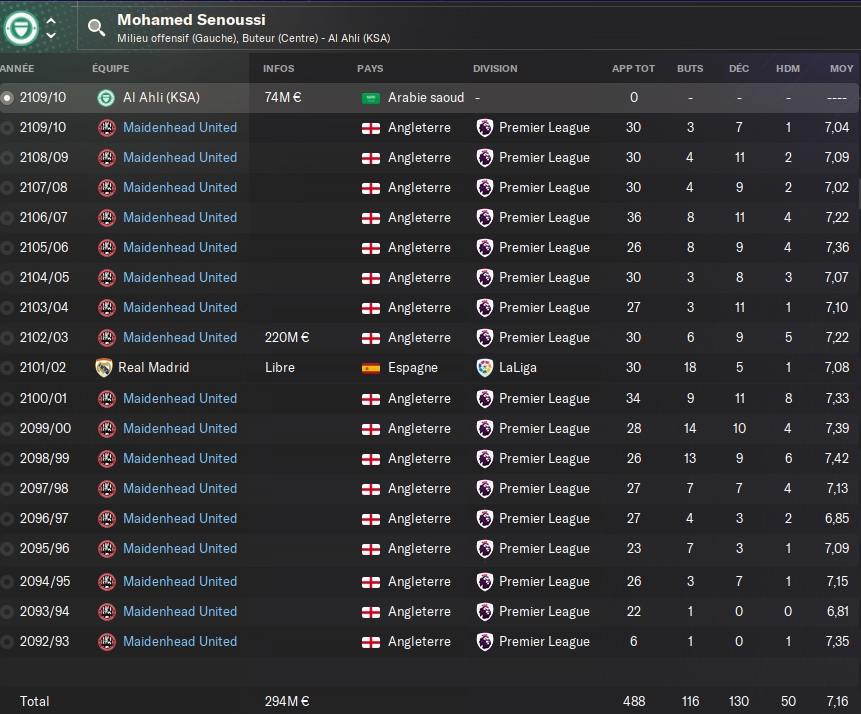
Task: Open Maidenhead United link in 2095/96 row
Action: click(180, 548)
